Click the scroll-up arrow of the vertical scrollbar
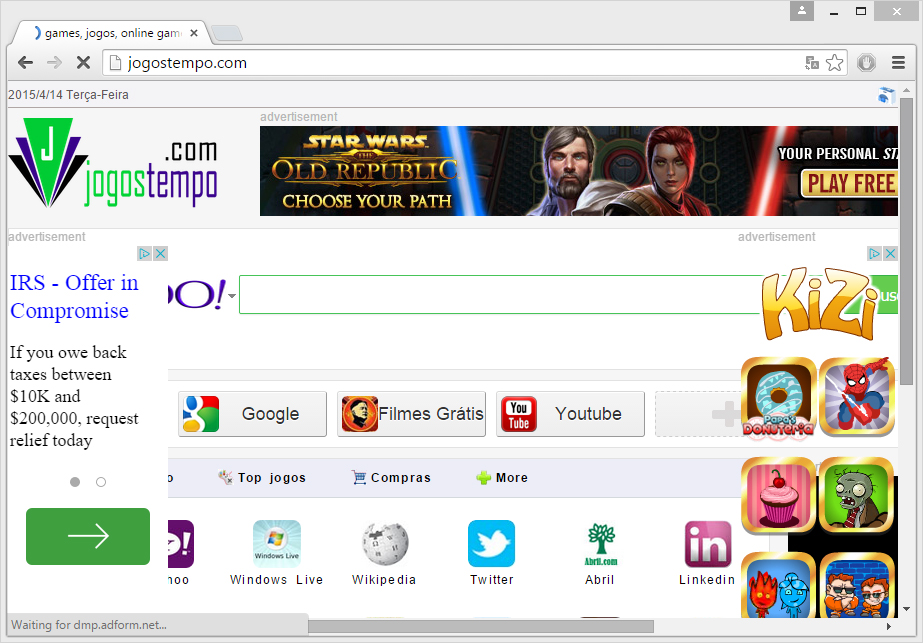 (x=907, y=91)
